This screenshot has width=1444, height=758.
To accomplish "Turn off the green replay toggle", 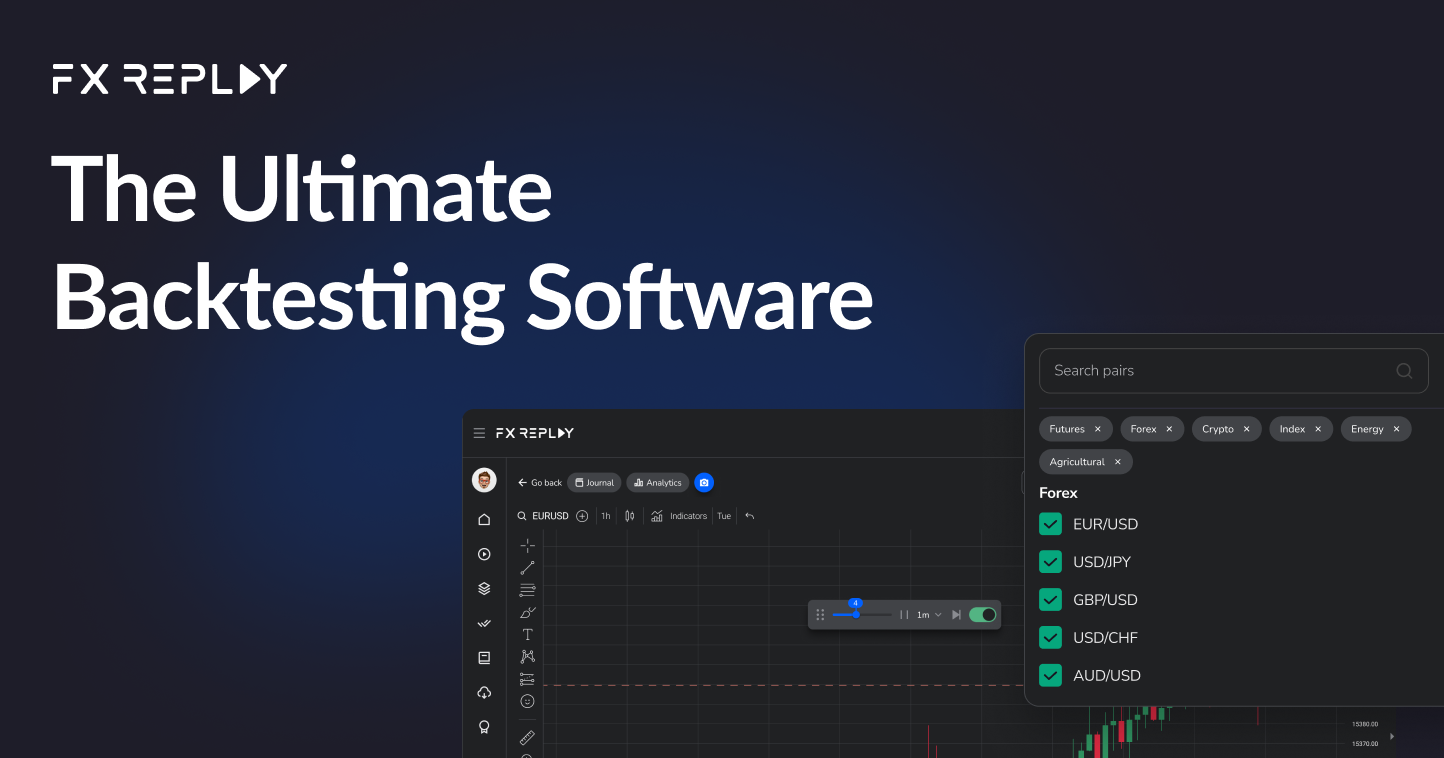I will [983, 614].
